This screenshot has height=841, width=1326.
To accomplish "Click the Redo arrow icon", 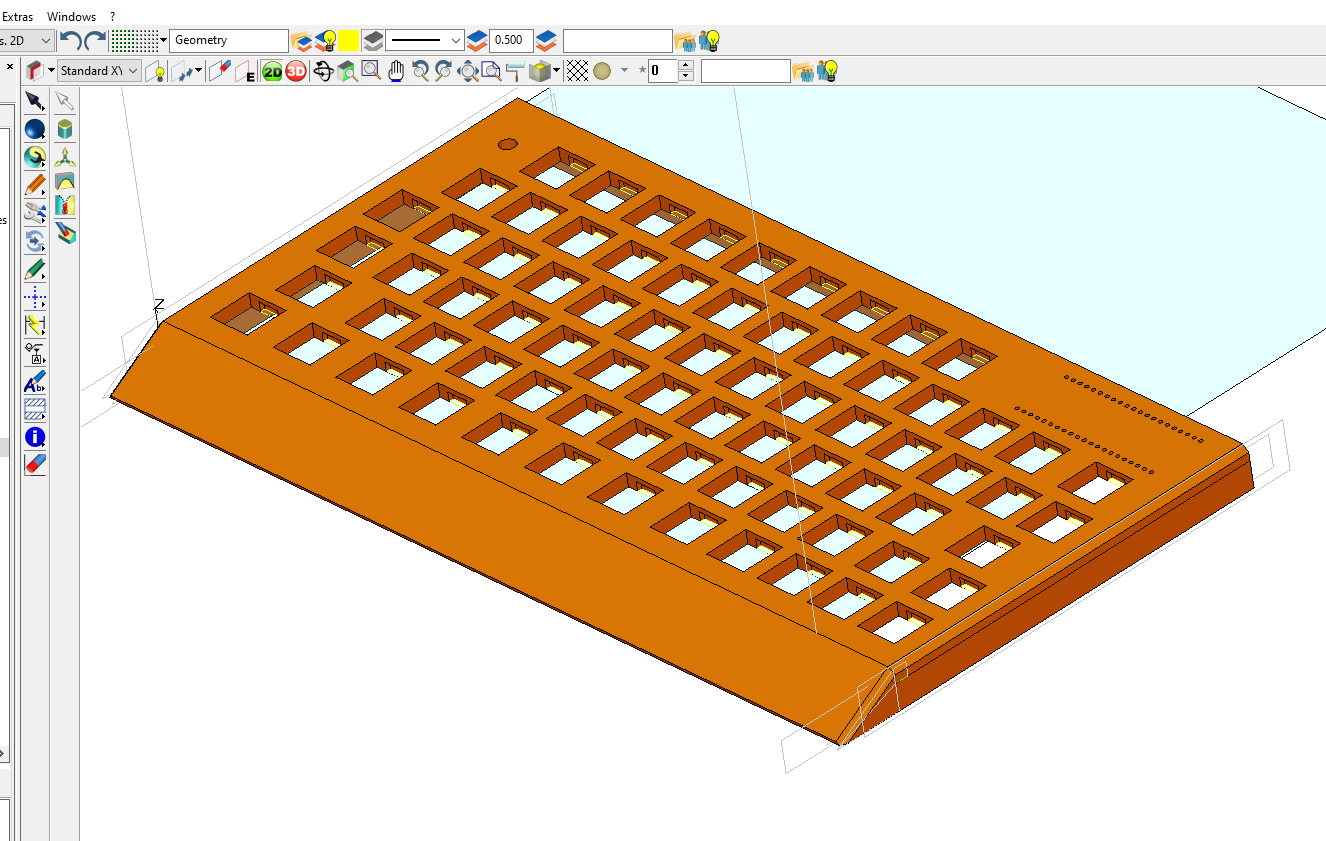I will tap(95, 41).
